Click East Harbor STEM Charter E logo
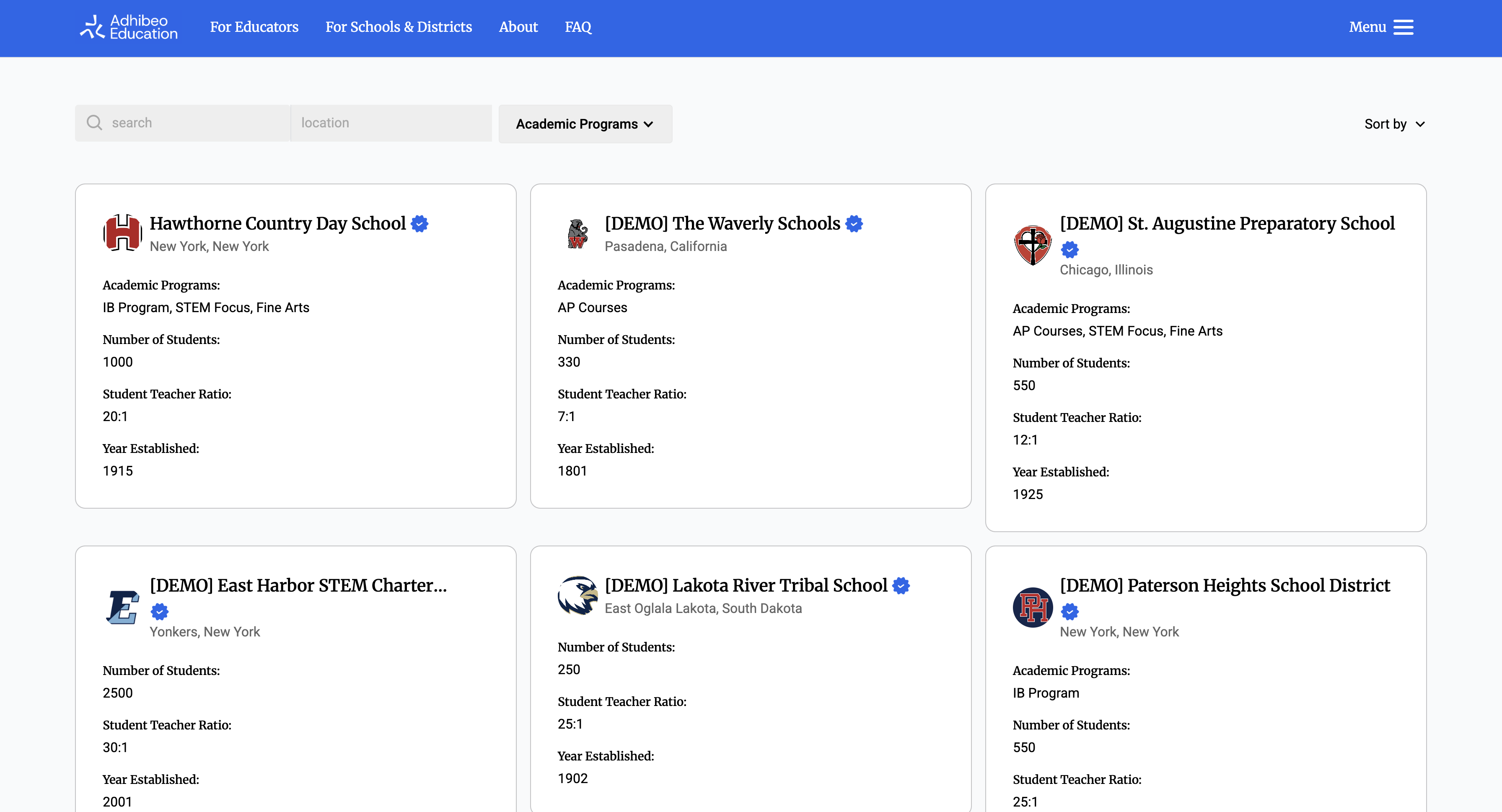The image size is (1502, 812). tap(122, 607)
